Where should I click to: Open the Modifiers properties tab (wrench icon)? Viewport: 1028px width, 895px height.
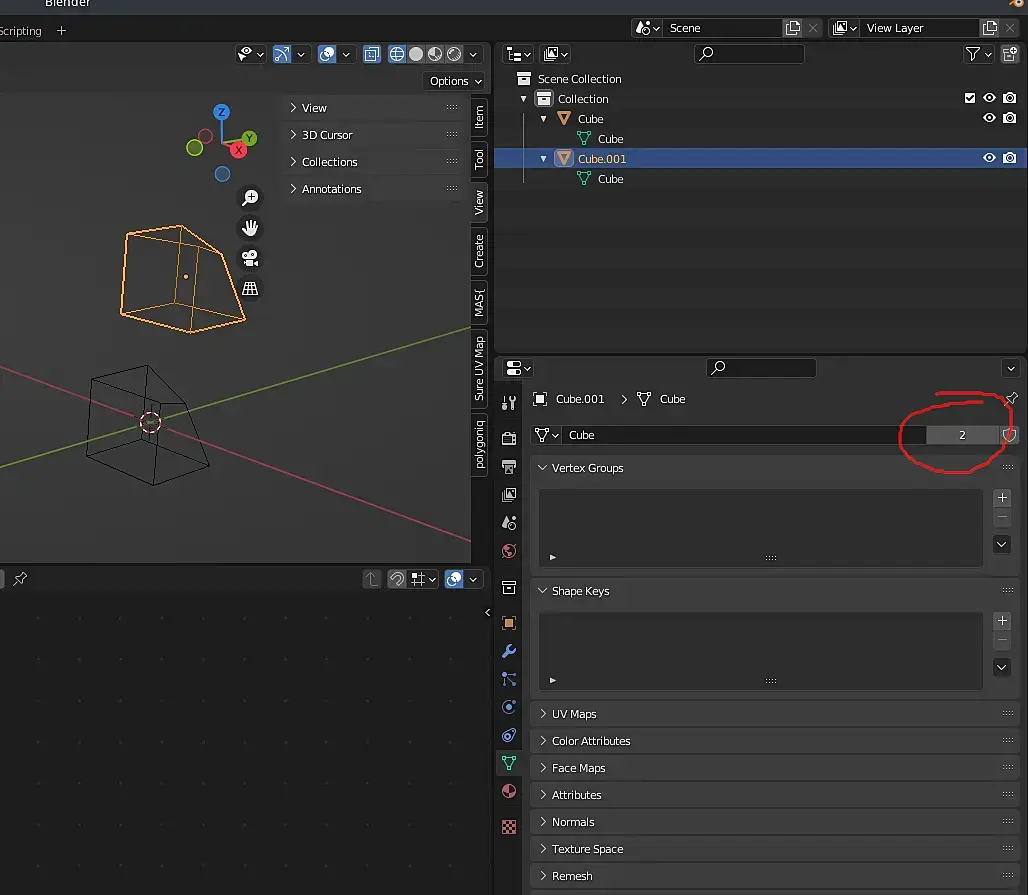point(509,651)
